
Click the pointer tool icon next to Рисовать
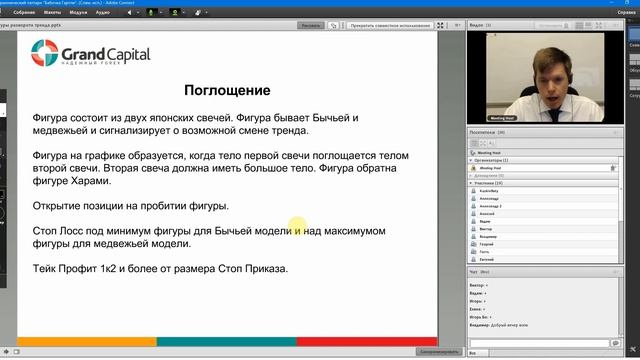click(x=333, y=25)
